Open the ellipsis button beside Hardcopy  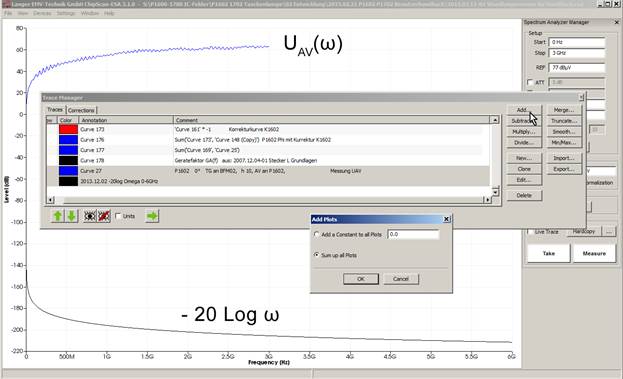pos(609,231)
